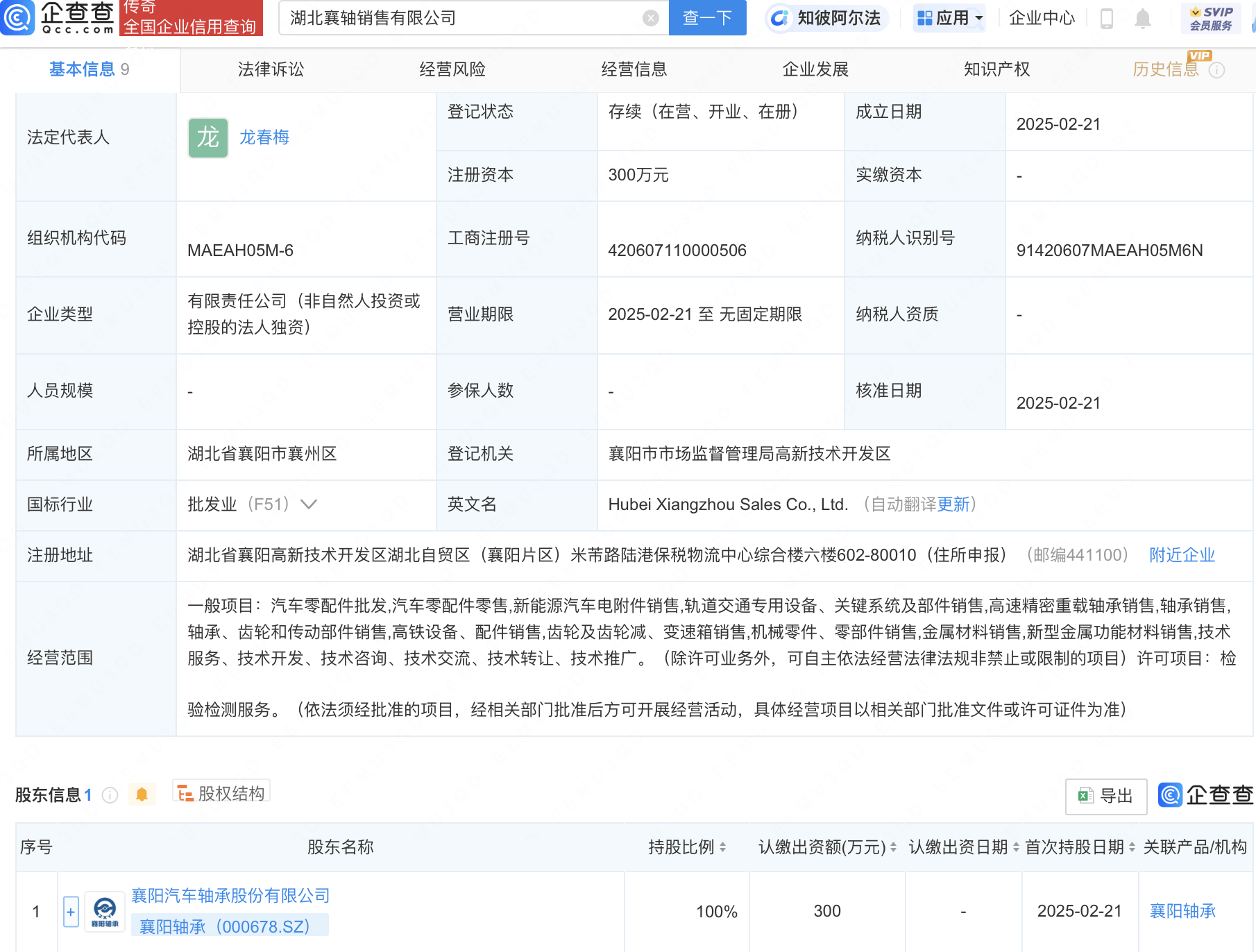Open 历史信息 VIP tab
Screen dimensions: 1256x952
pyautogui.click(x=1165, y=69)
